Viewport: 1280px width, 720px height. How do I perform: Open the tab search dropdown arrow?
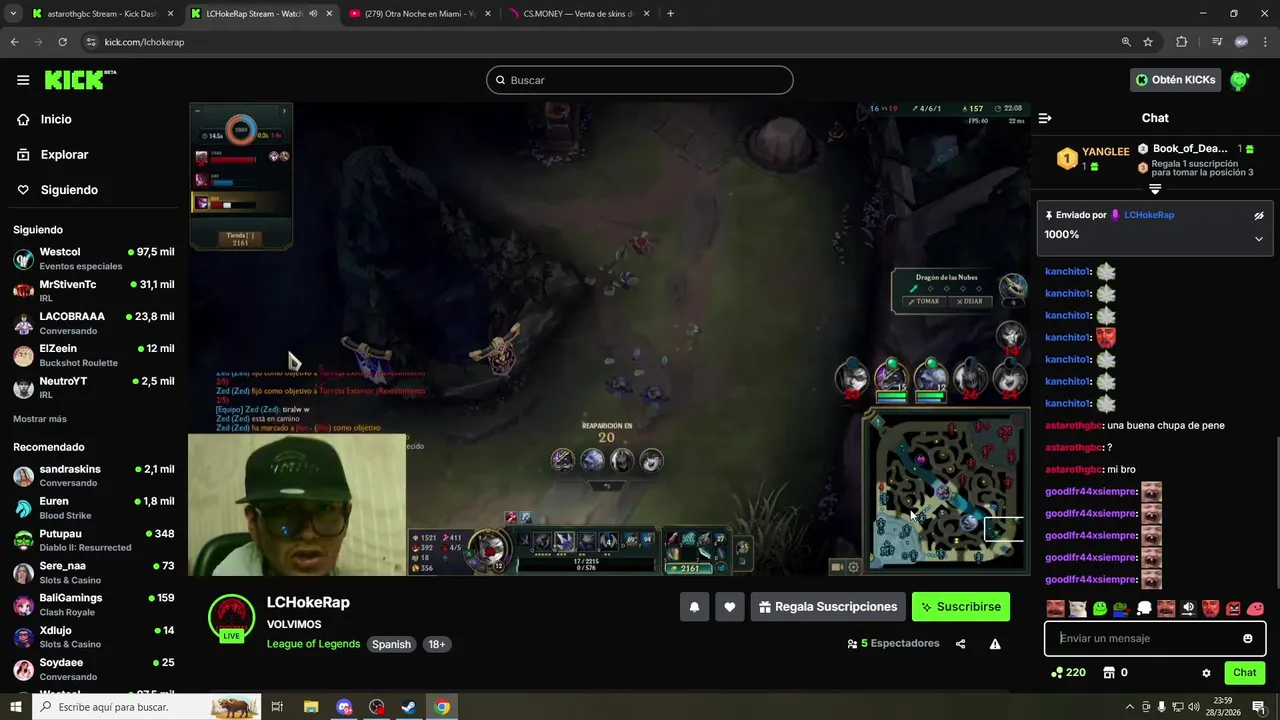coord(12,14)
